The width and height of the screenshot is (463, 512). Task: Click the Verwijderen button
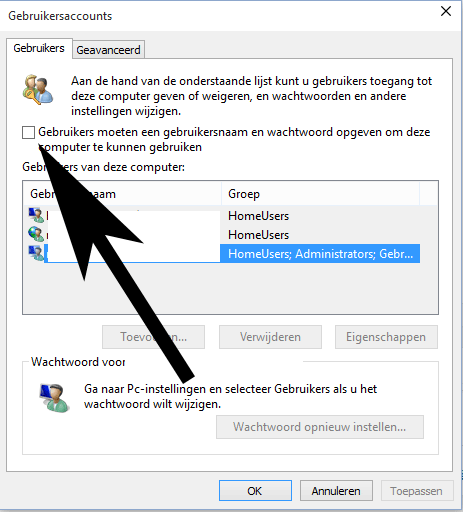click(x=270, y=337)
